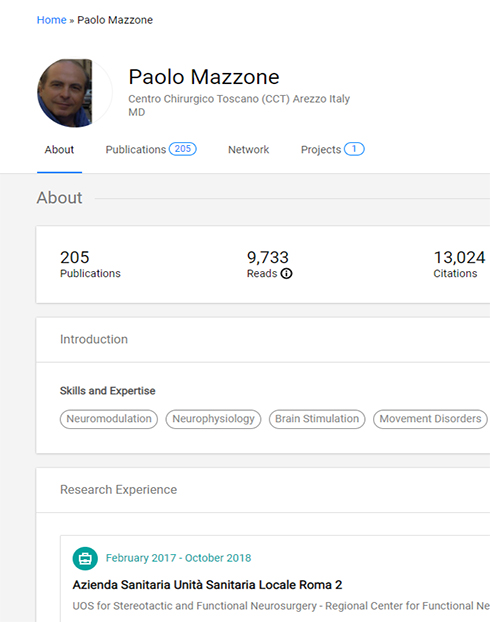
Task: Click the Research Experience heading
Action: click(x=118, y=490)
